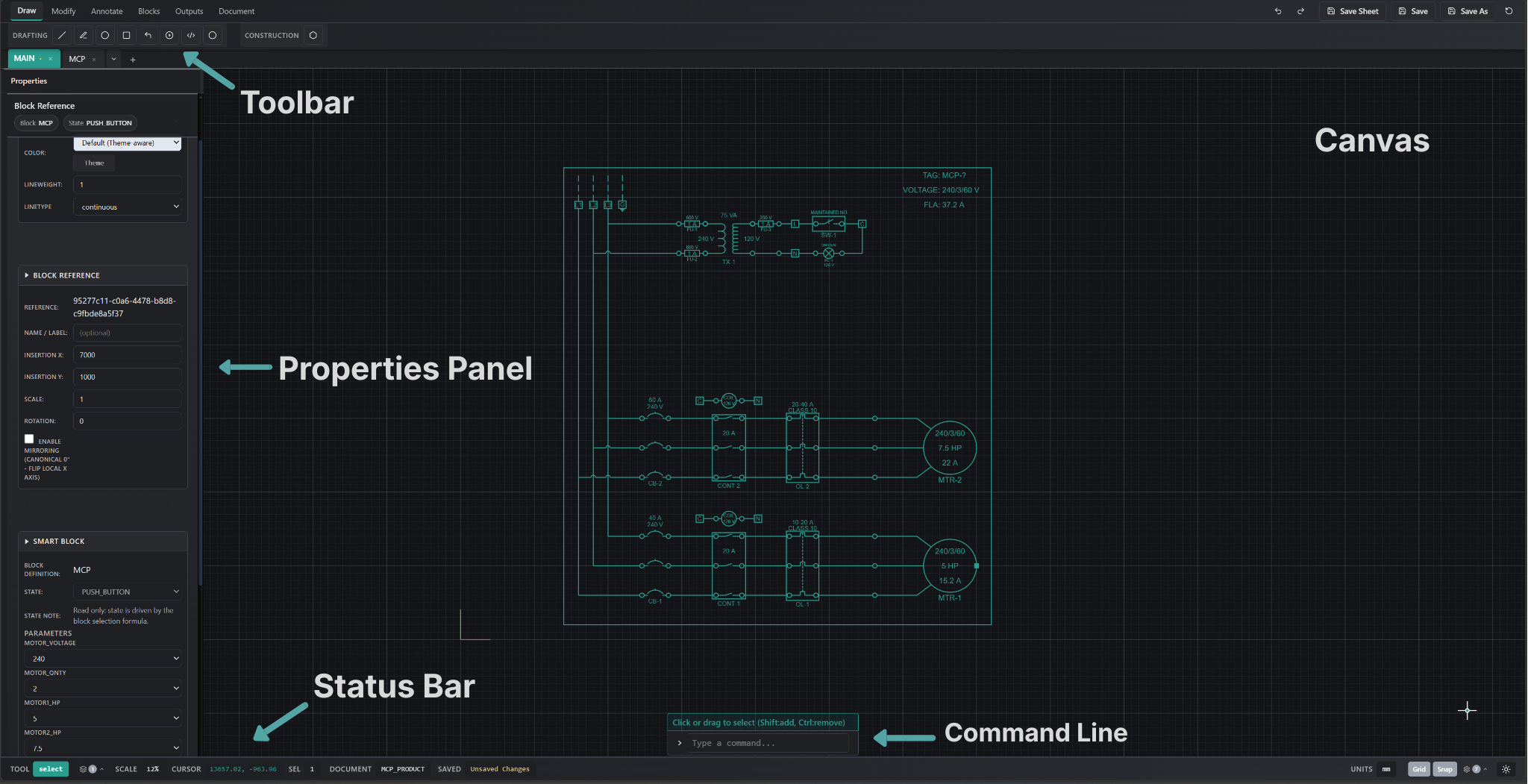Open the MOTOR_QNTY dropdown
The width and height of the screenshot is (1528, 784).
tap(103, 689)
